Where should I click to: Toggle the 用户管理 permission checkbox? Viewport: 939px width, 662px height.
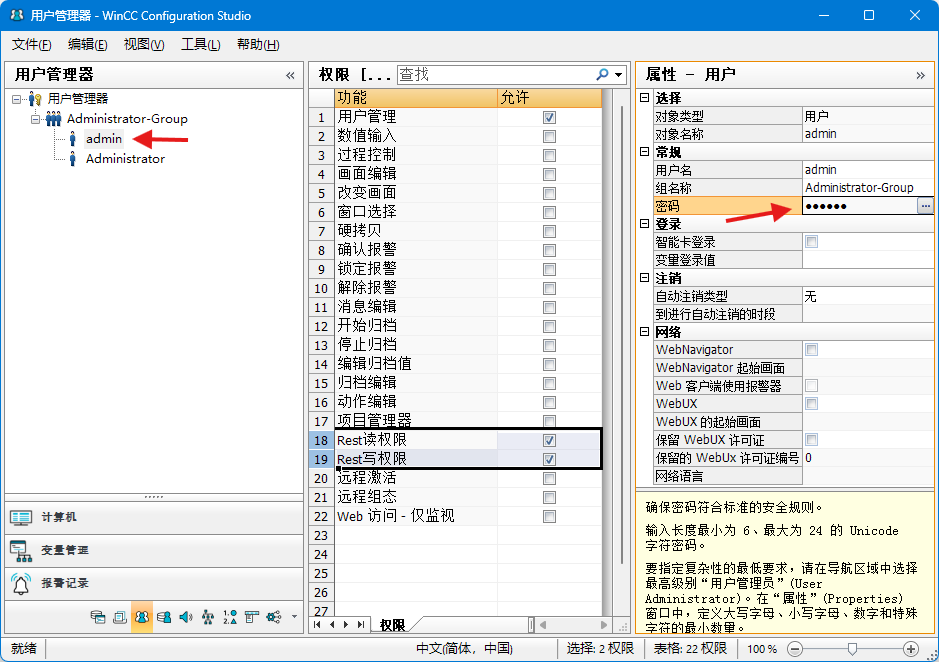[x=549, y=117]
